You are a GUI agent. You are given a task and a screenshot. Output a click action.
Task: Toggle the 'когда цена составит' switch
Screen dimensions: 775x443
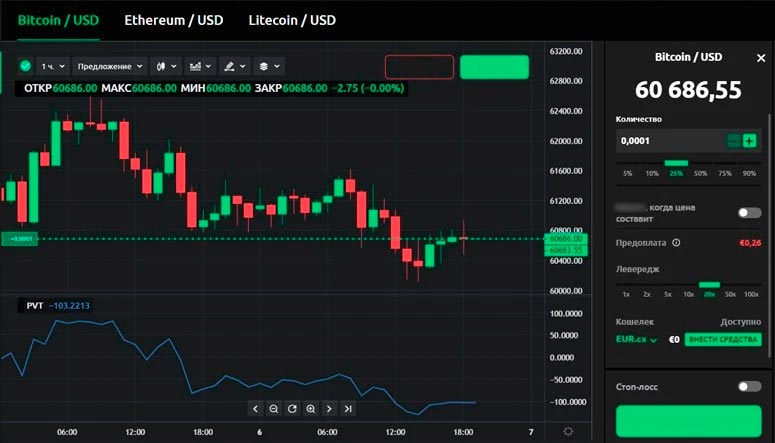(748, 212)
